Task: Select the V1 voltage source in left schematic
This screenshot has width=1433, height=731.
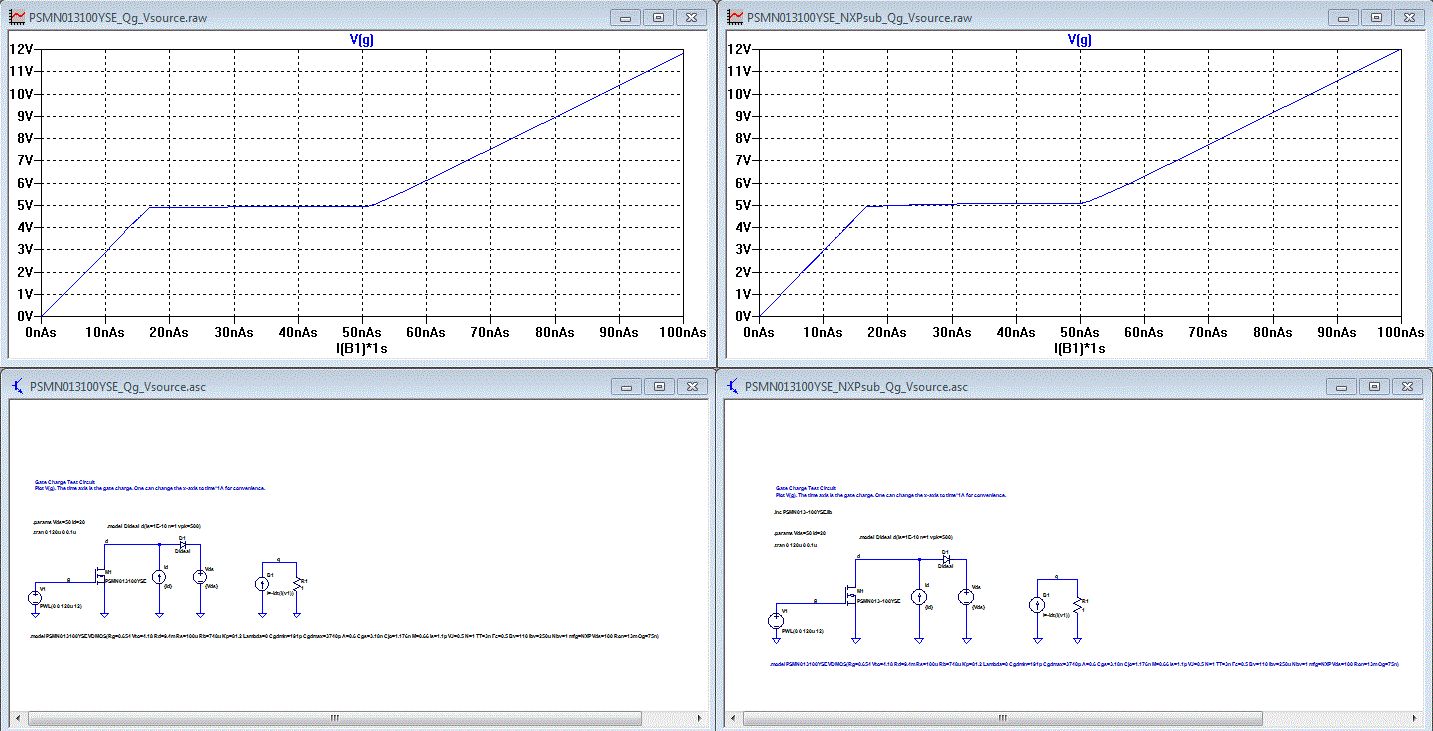Action: pos(37,597)
